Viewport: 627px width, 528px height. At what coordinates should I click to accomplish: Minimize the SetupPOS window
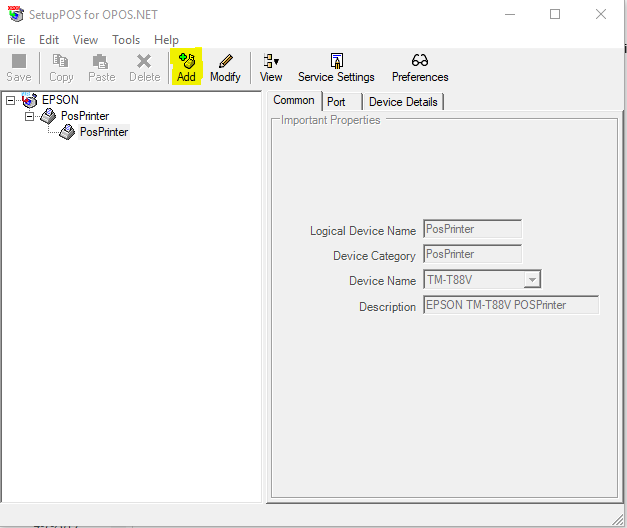point(510,14)
